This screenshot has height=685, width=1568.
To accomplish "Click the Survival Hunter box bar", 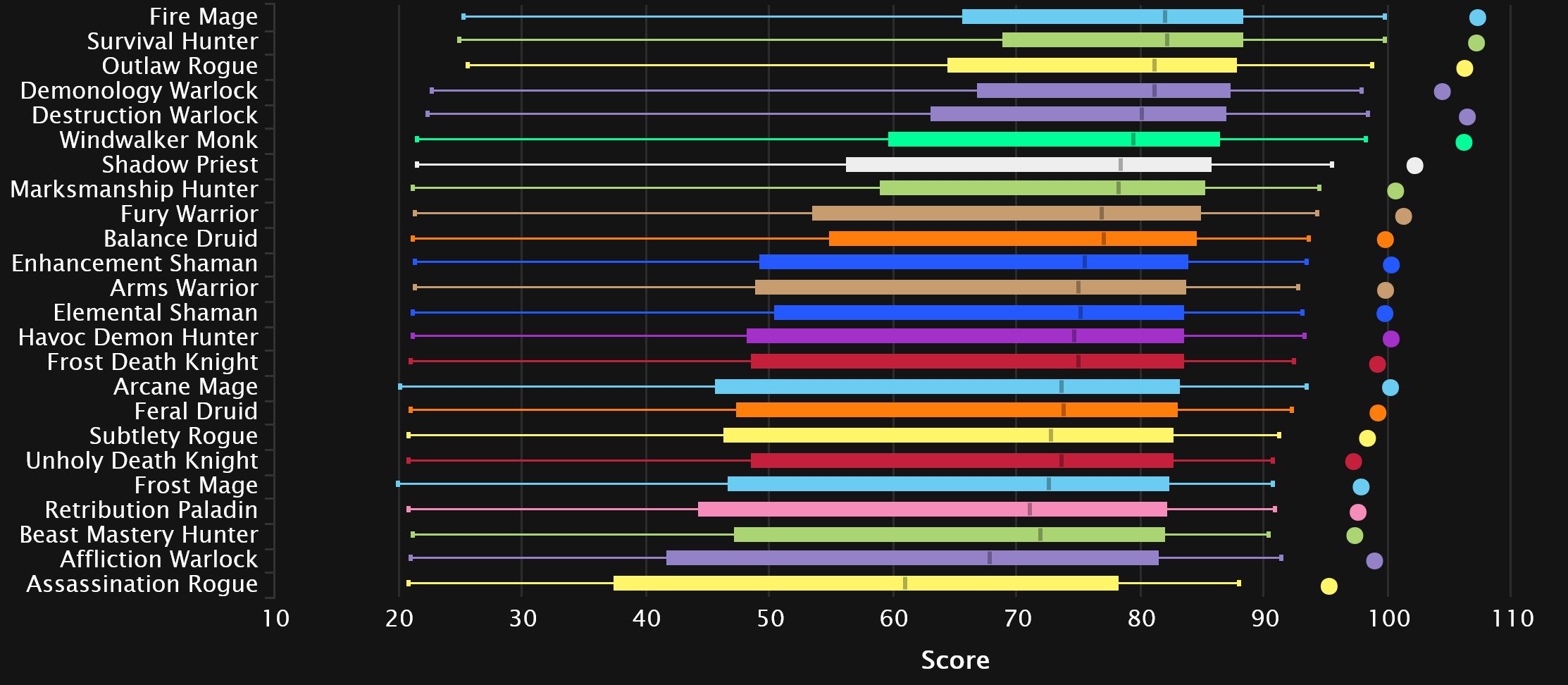I will pyautogui.click(x=1123, y=40).
